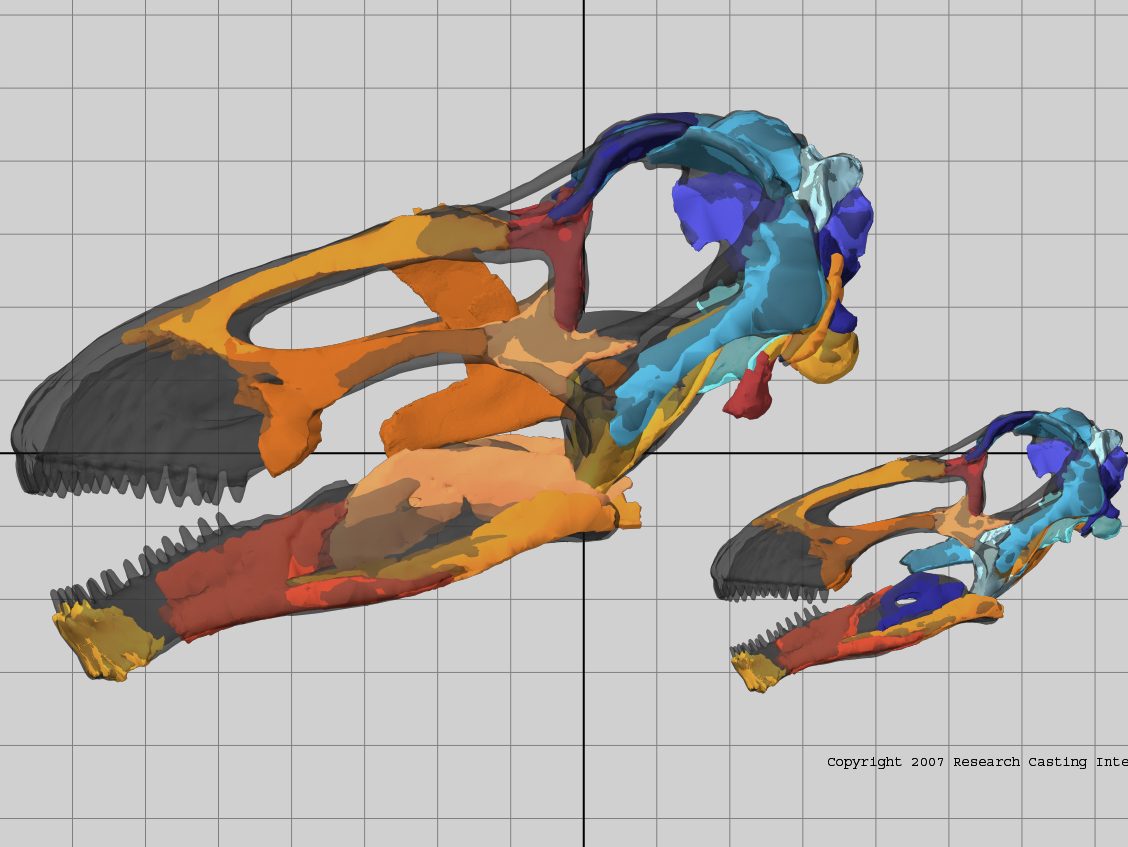Click the copyright 2007 Research Casting text
1128x847 pixels.
975,762
